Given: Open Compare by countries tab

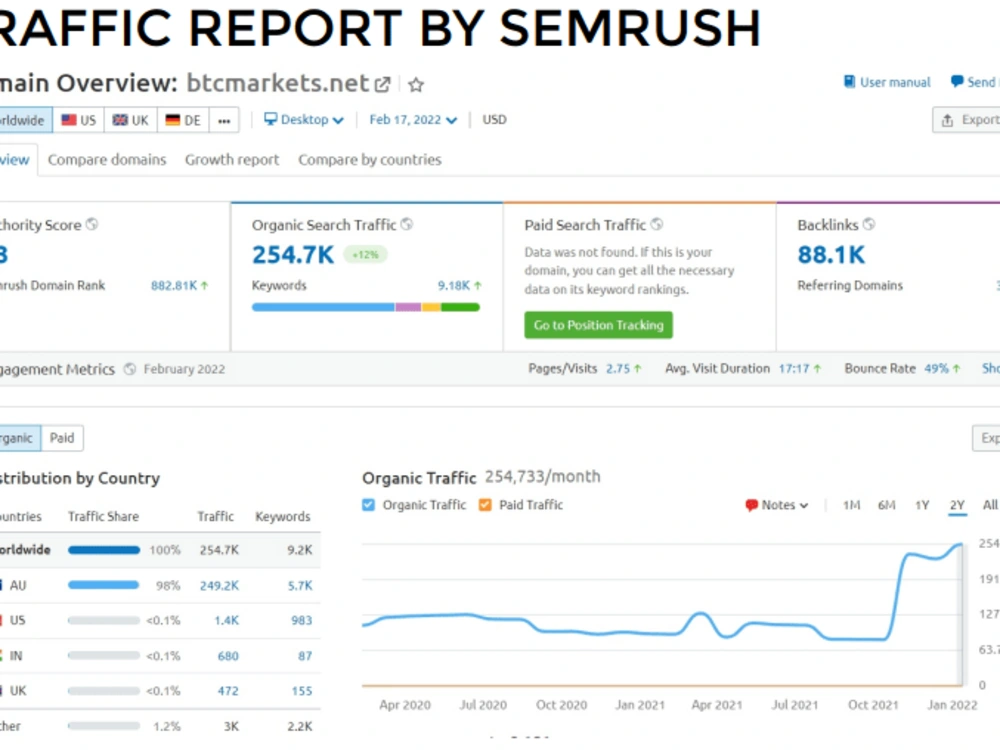Looking at the screenshot, I should pyautogui.click(x=370, y=159).
